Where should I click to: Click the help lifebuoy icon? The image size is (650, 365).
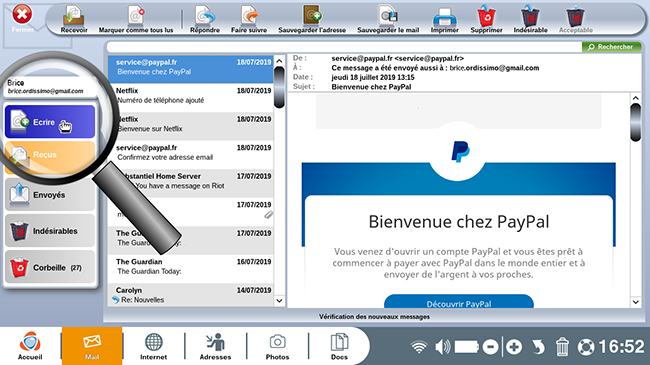point(586,347)
